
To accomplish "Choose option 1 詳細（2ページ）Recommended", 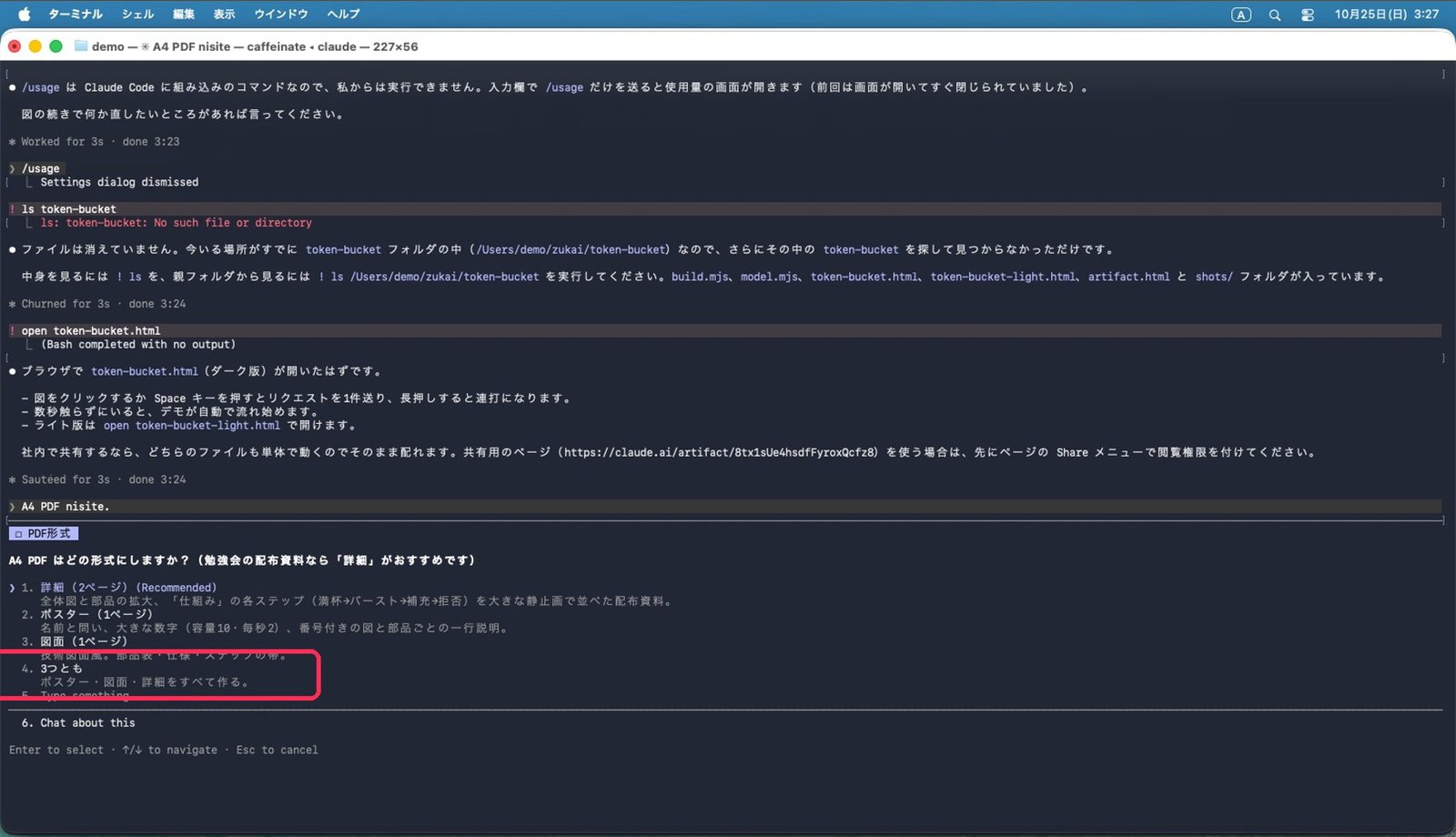I will coord(128,588).
